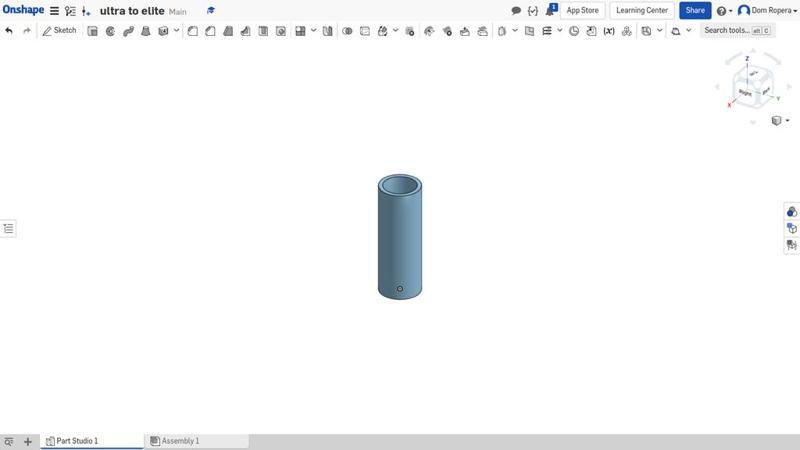Click the graduation cap education icon
Image resolution: width=800 pixels, height=450 pixels.
211,10
